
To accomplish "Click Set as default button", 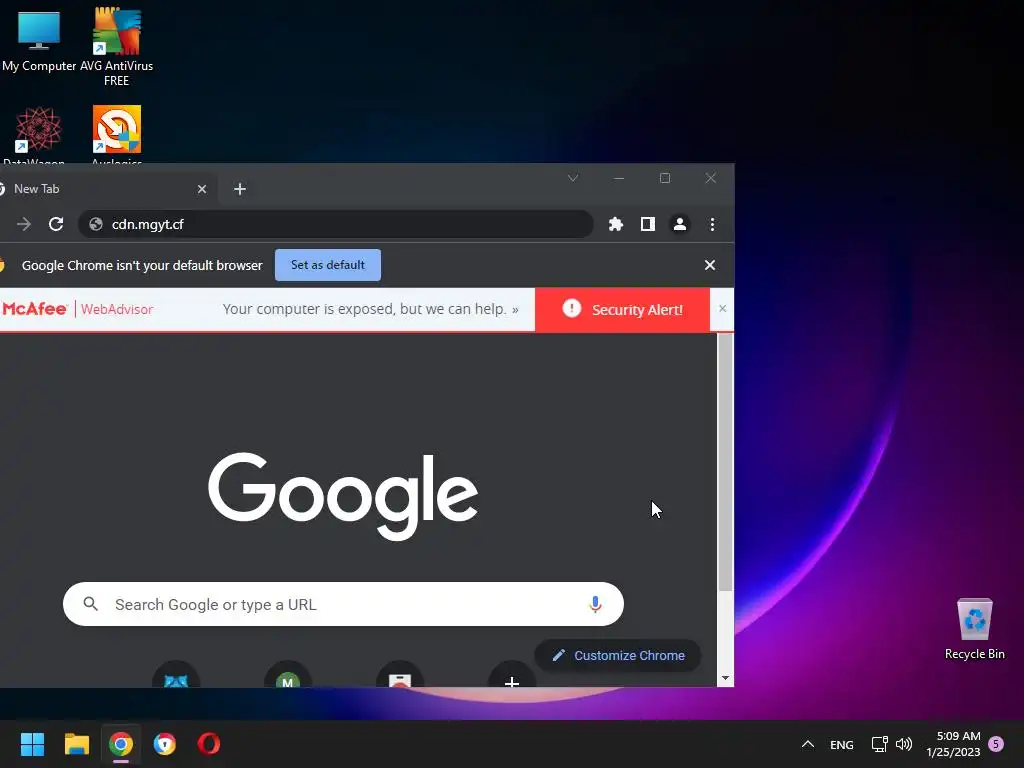I will tap(328, 264).
